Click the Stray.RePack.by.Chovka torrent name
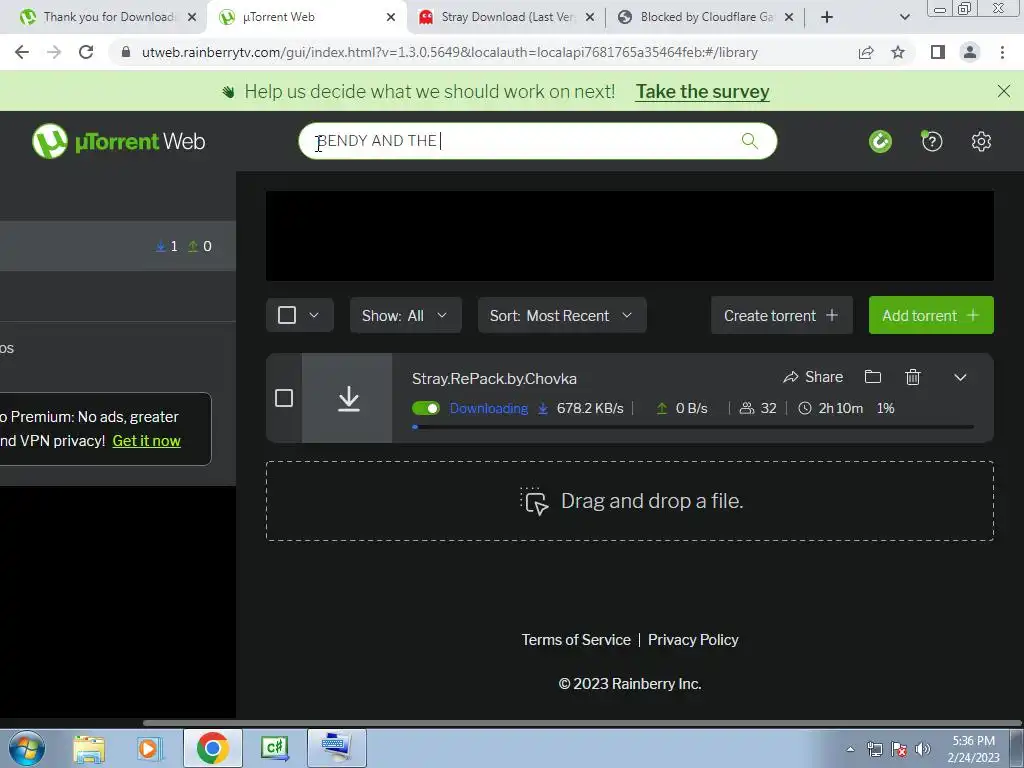 pos(494,379)
